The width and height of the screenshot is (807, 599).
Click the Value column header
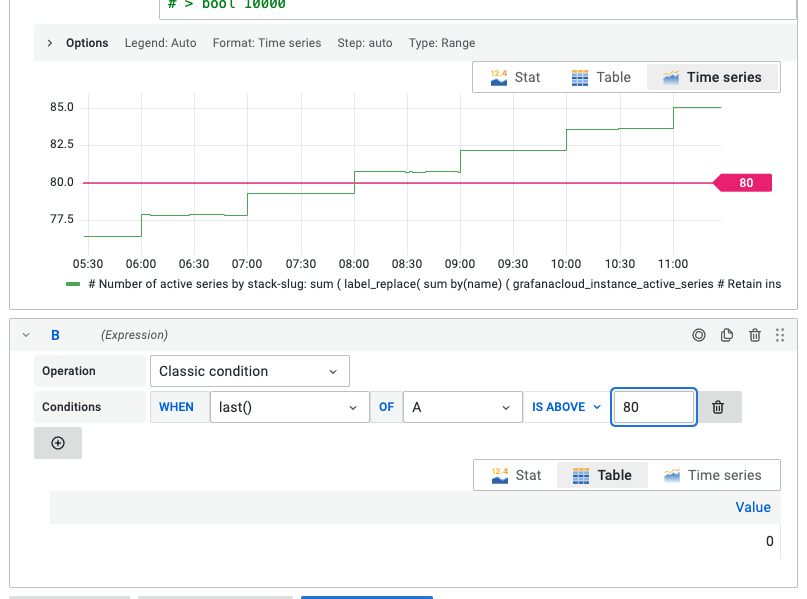coord(753,507)
